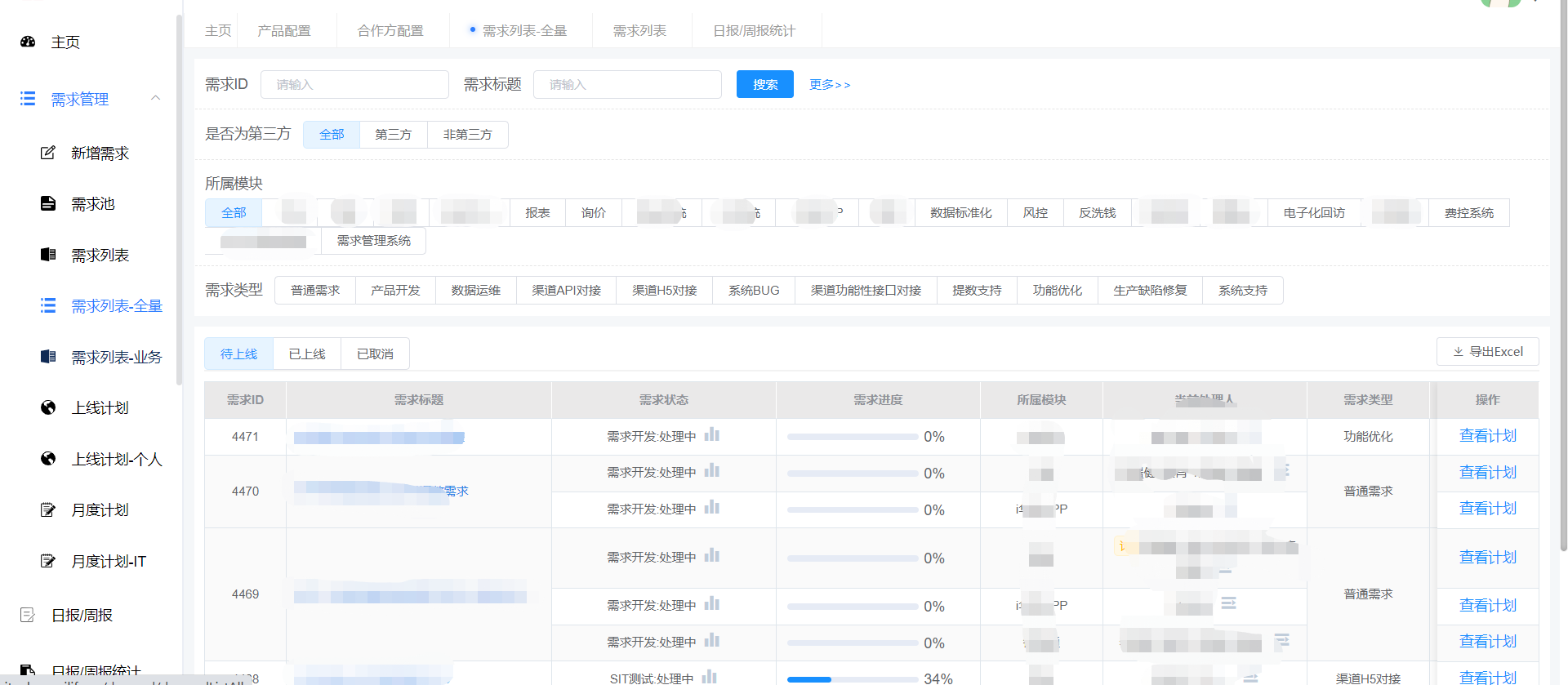This screenshot has width=1568, height=685.
Task: Filter type by 提数支持
Action: pos(977,291)
